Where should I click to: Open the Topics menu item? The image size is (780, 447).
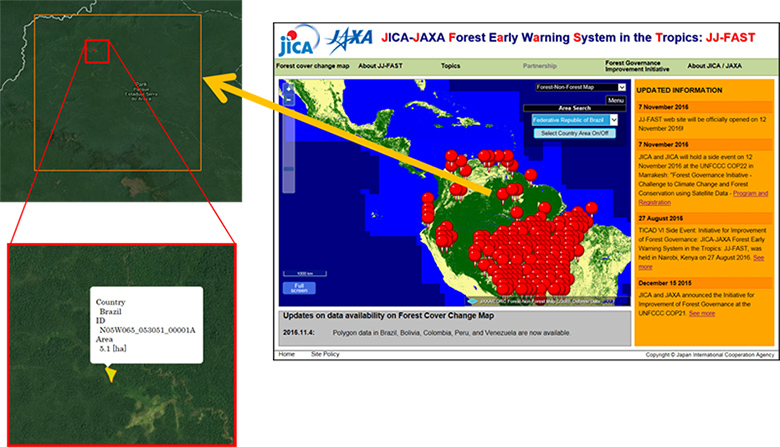450,66
